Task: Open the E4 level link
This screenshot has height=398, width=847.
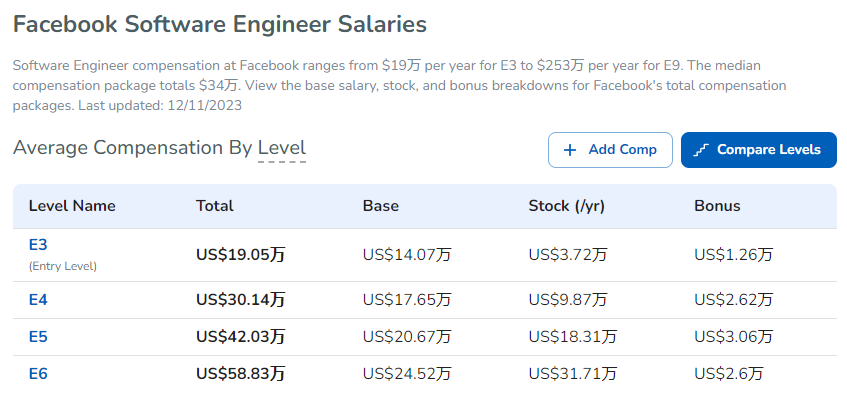Action: (38, 300)
